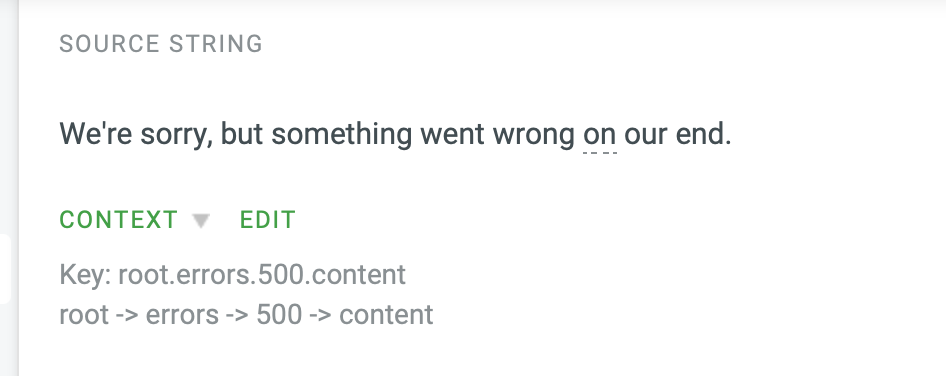Image resolution: width=946 pixels, height=376 pixels.
Task: Click the word "sorry," in the source string
Action: tap(177, 135)
